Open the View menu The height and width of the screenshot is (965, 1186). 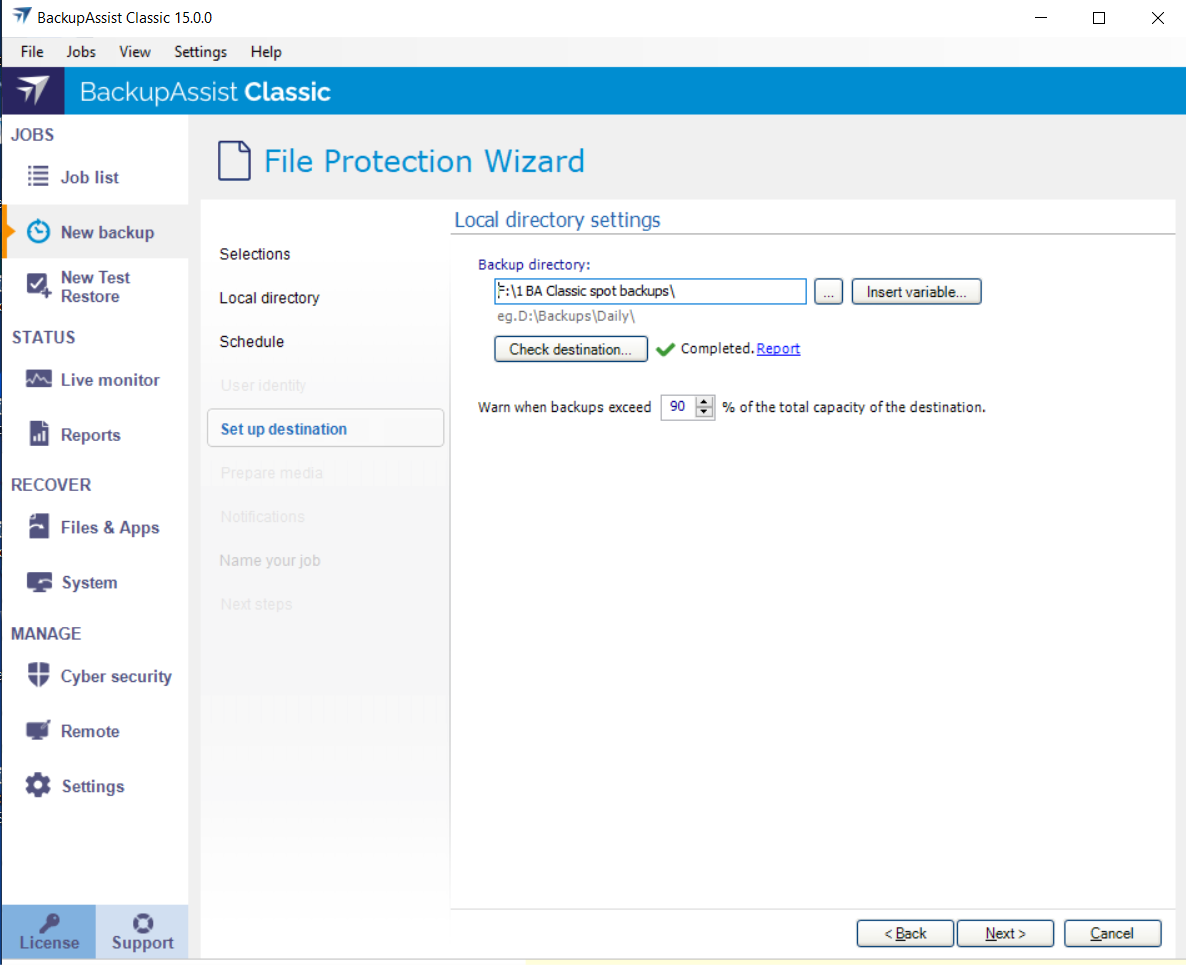135,52
